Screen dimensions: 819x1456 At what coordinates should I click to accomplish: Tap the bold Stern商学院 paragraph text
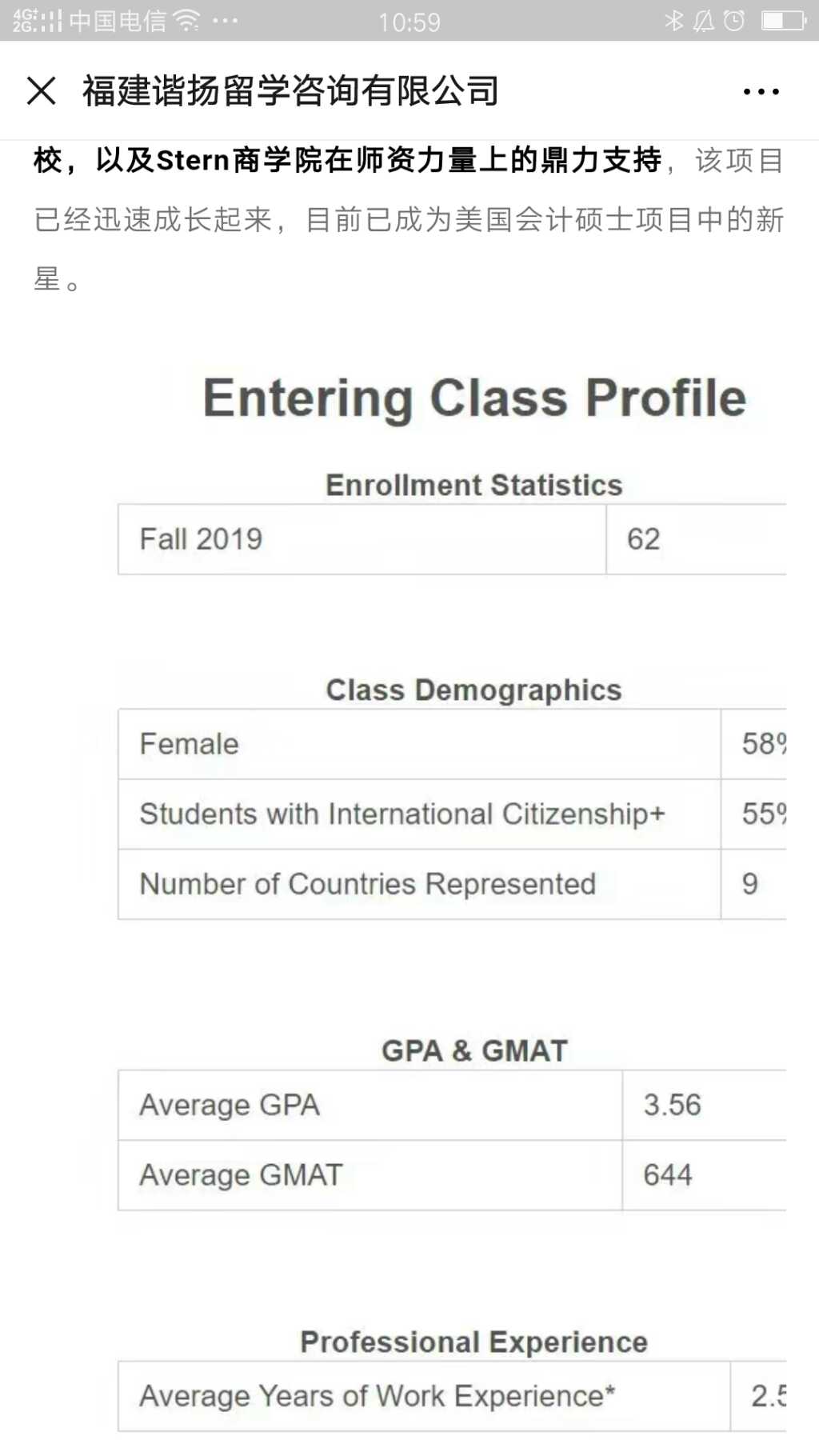point(348,160)
